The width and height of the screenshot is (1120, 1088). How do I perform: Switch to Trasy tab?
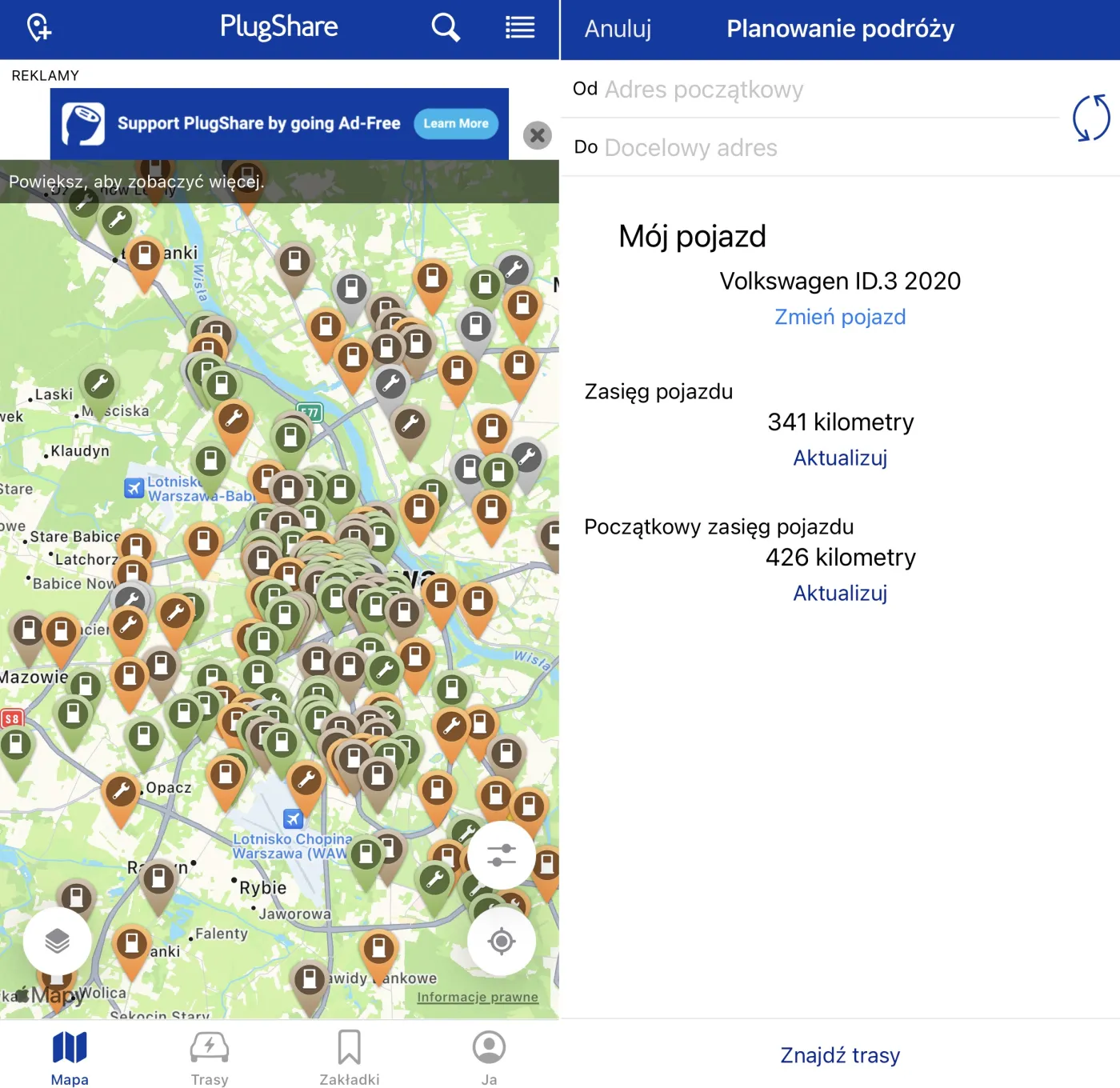(x=210, y=1058)
